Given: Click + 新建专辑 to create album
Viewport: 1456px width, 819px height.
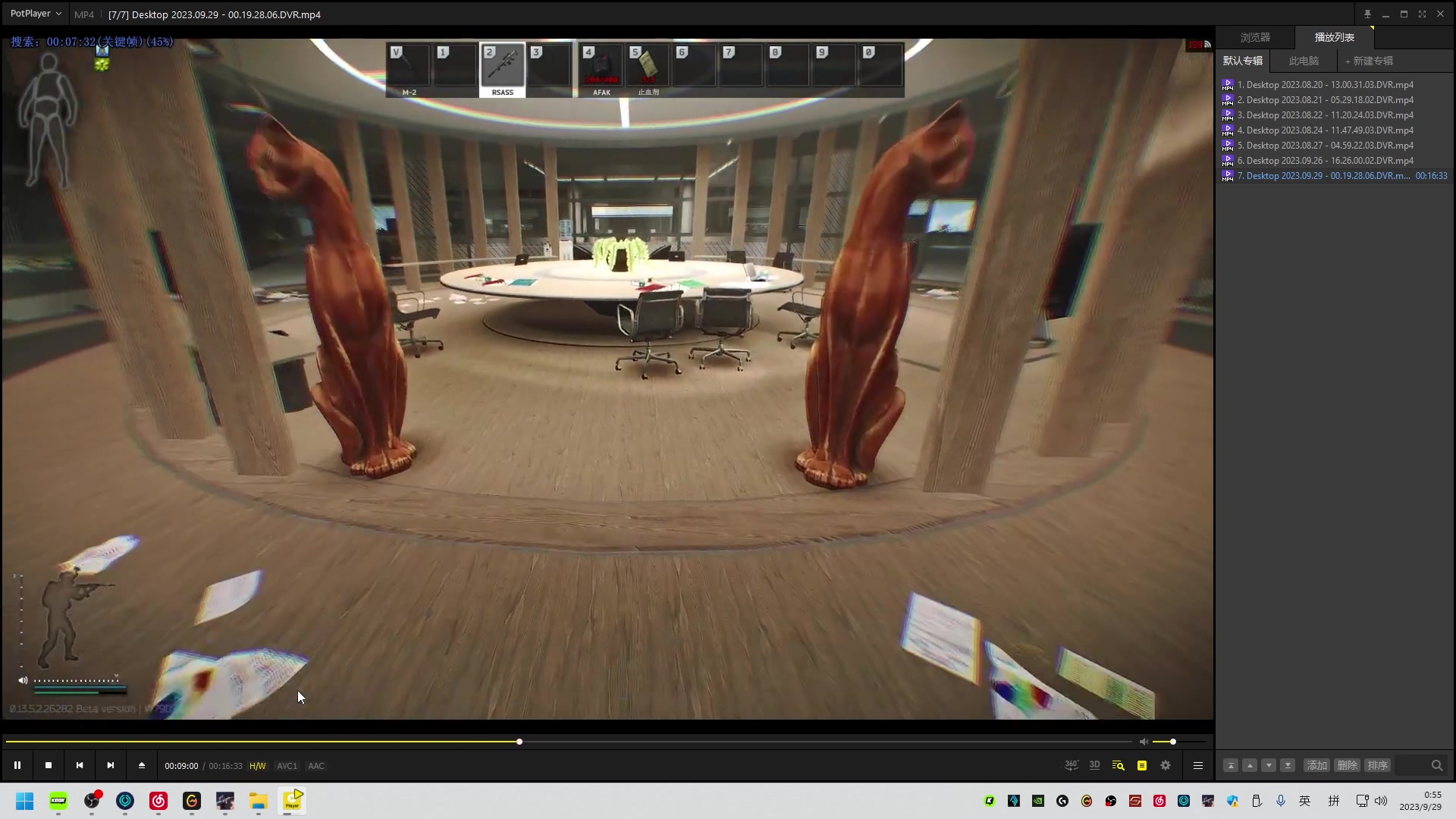Looking at the screenshot, I should pyautogui.click(x=1370, y=61).
